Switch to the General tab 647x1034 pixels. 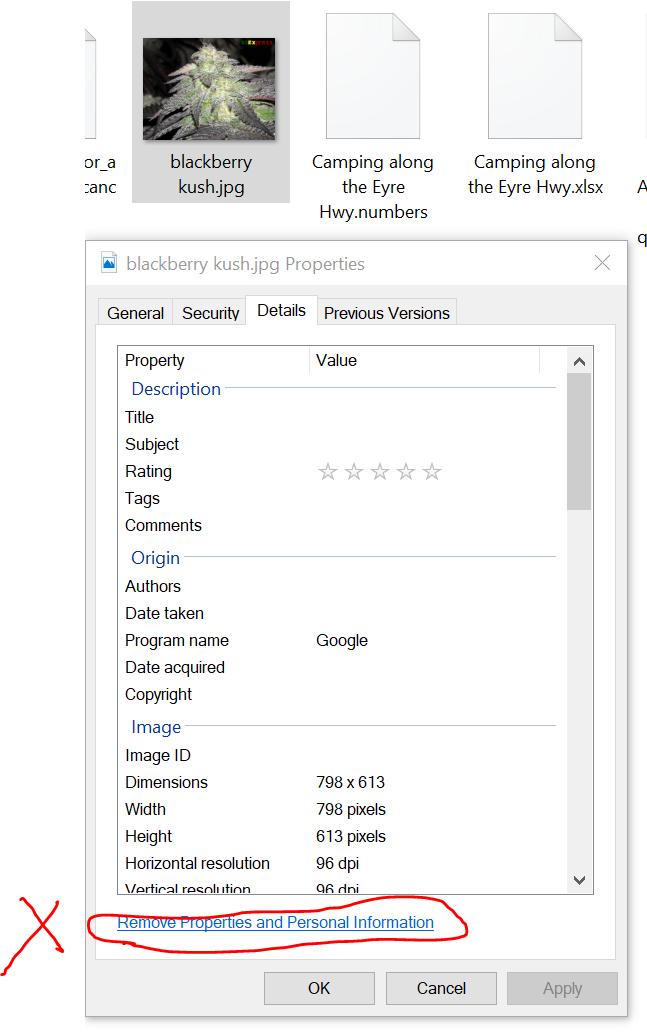pos(135,313)
